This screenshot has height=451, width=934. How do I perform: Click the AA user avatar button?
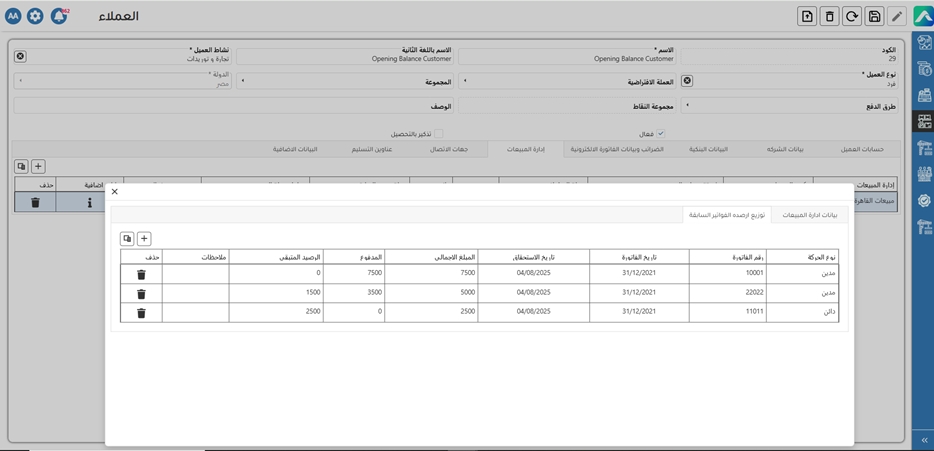[13, 16]
